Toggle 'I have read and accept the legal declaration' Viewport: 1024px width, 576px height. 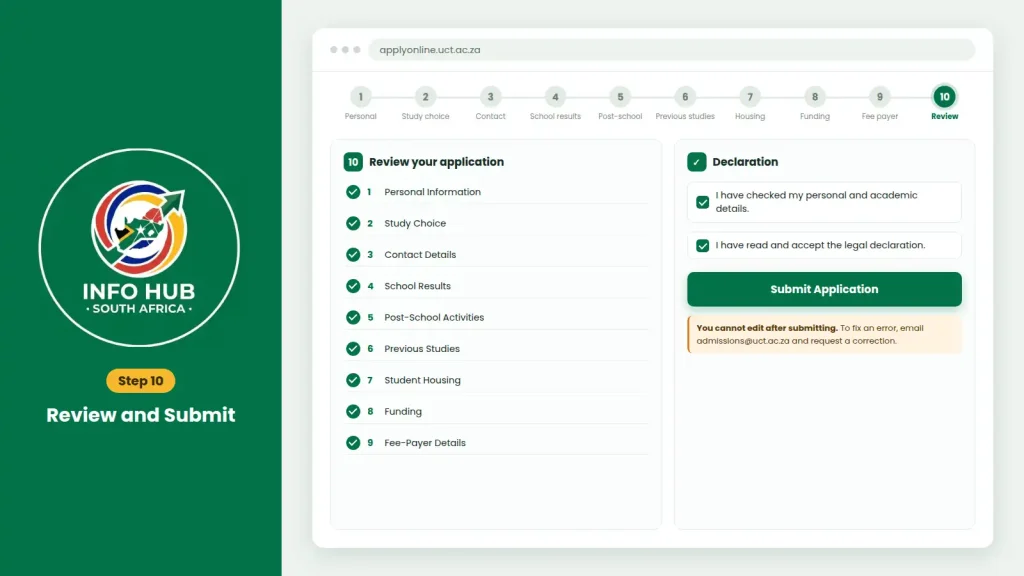click(x=703, y=246)
